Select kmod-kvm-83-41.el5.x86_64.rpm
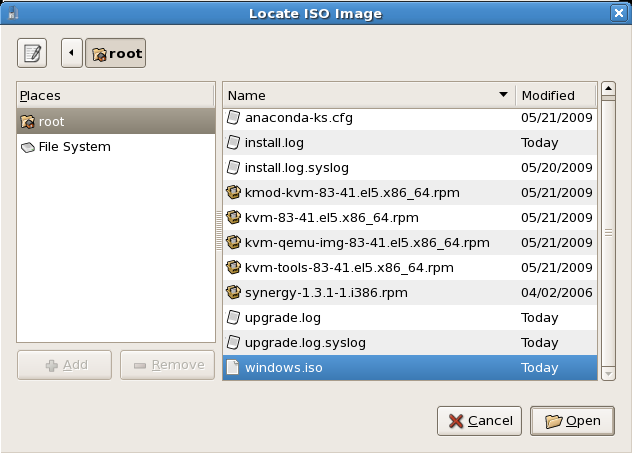Viewport: 632px width, 453px height. pyautogui.click(x=410, y=193)
